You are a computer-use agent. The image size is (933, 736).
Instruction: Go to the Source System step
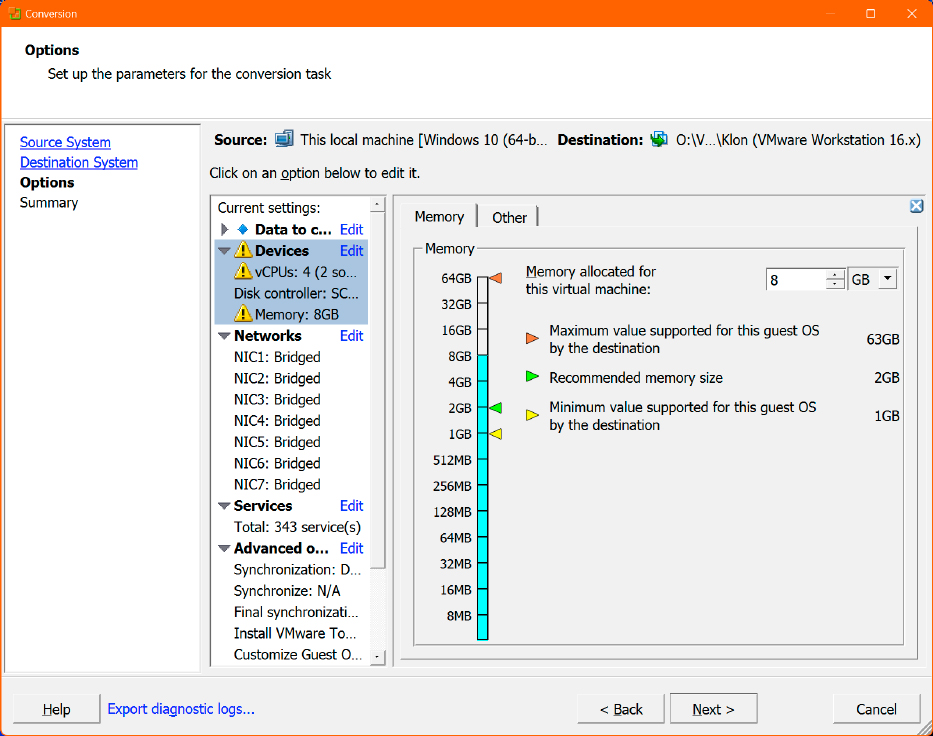(x=65, y=142)
